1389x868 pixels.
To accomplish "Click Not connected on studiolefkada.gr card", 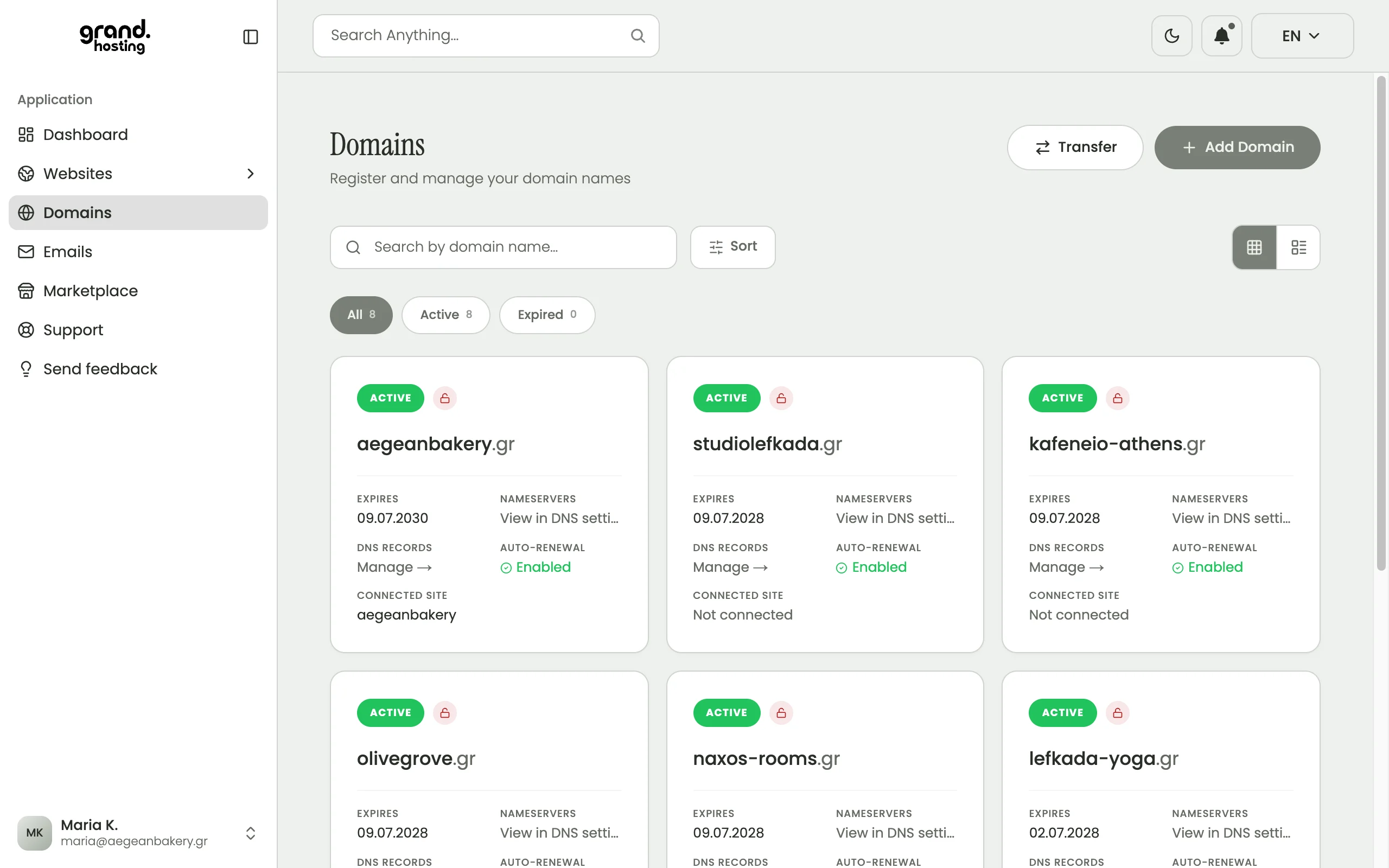I will pos(743,615).
